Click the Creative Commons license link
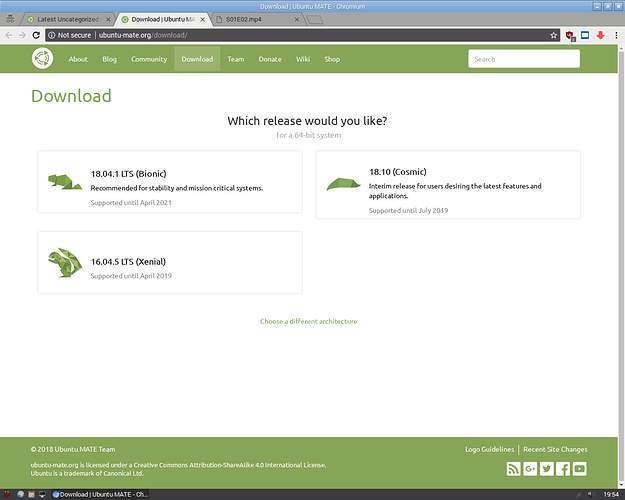The height and width of the screenshot is (500, 625). click(230, 465)
